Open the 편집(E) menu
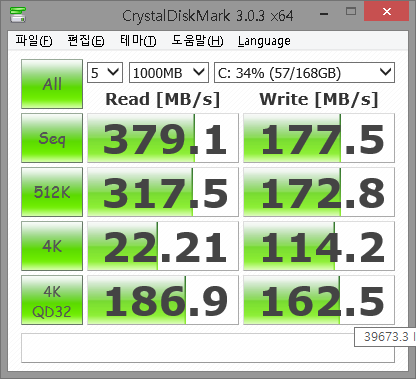Image resolution: width=416 pixels, height=379 pixels. click(x=86, y=41)
